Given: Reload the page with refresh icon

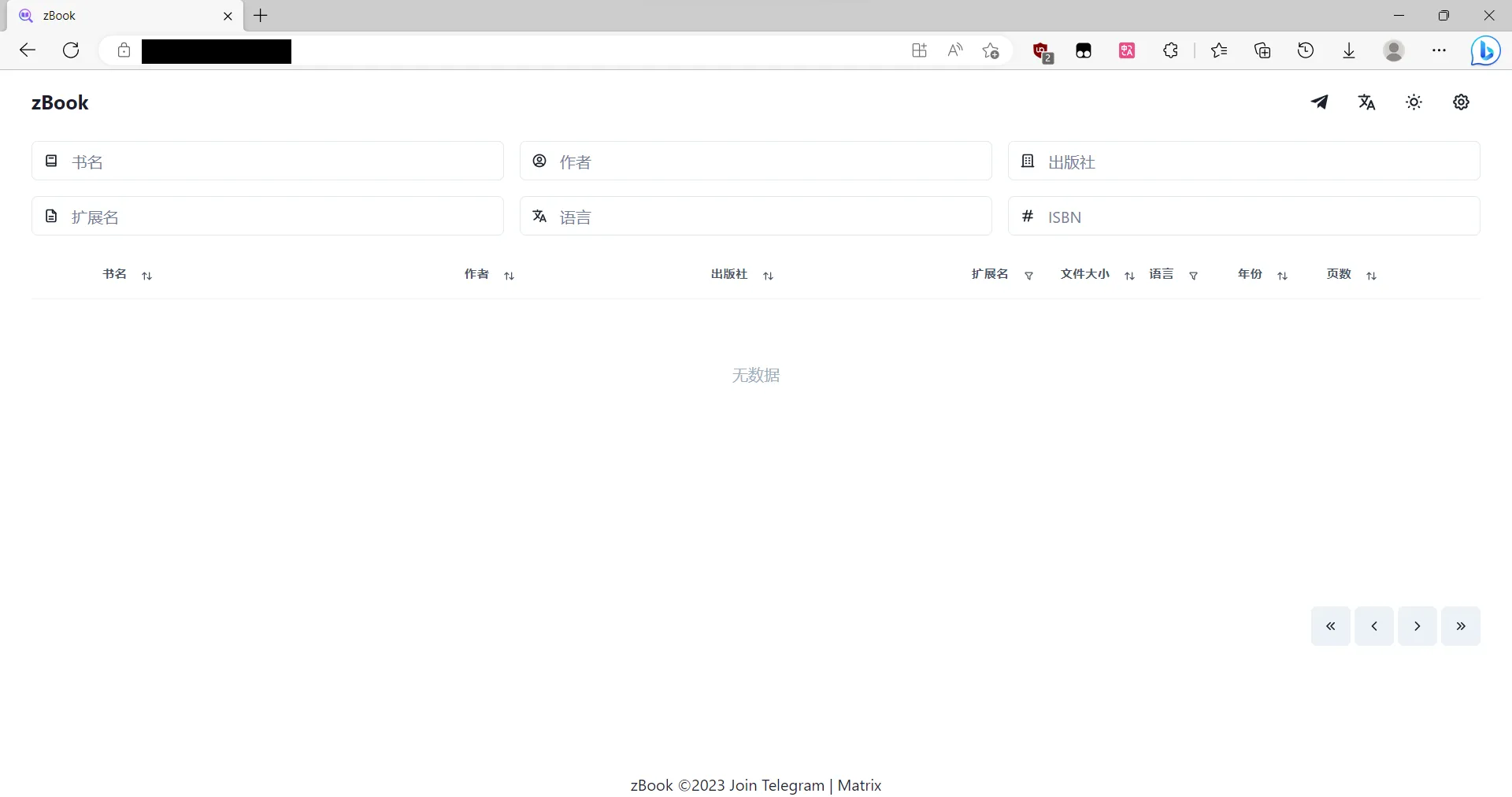Looking at the screenshot, I should pyautogui.click(x=71, y=50).
